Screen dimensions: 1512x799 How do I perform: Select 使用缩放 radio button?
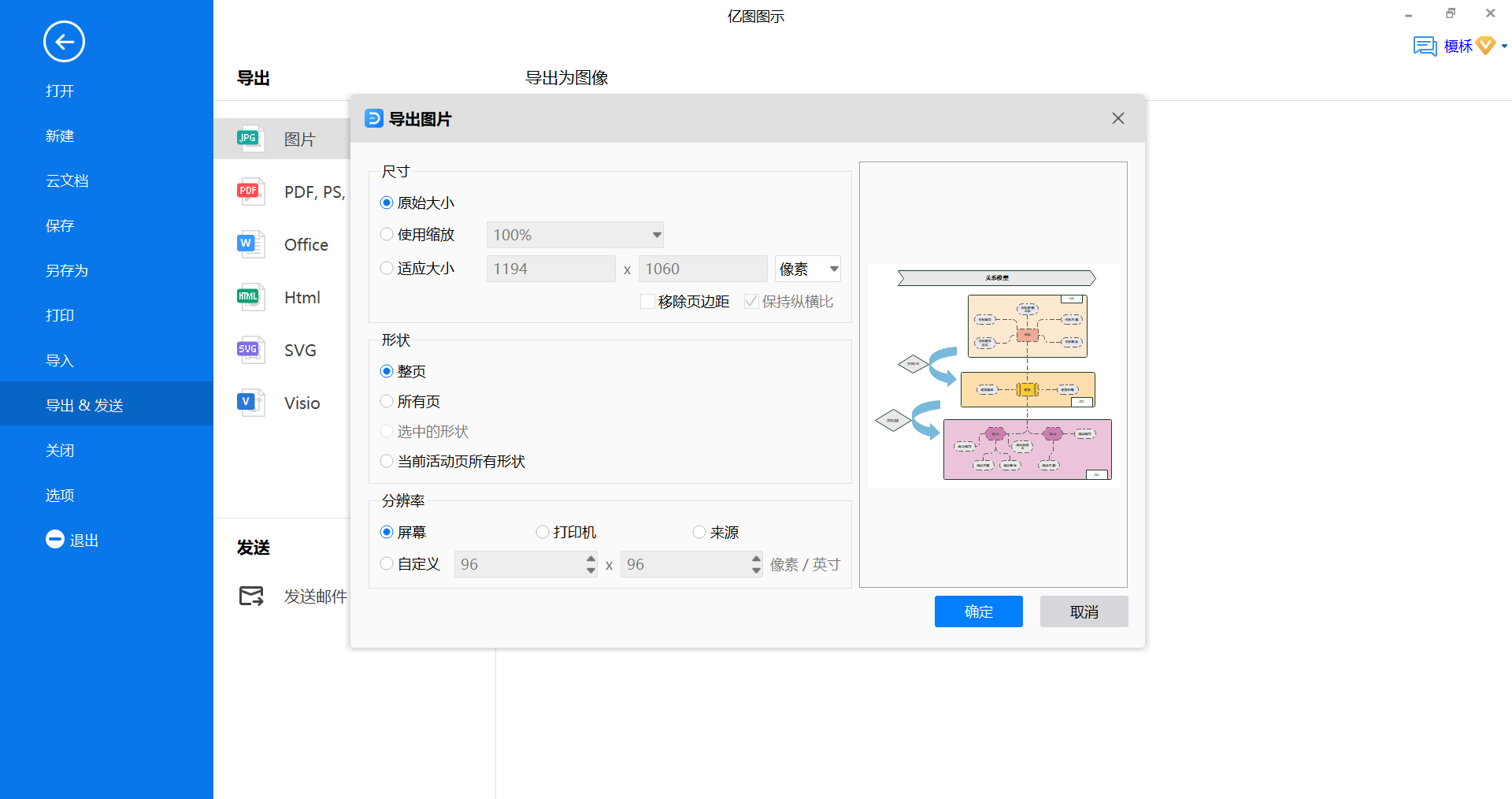(x=387, y=234)
